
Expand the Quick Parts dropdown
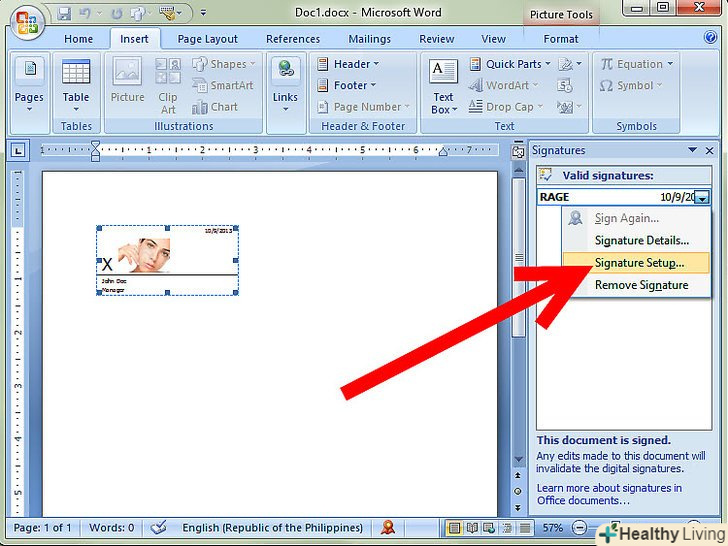pyautogui.click(x=548, y=64)
